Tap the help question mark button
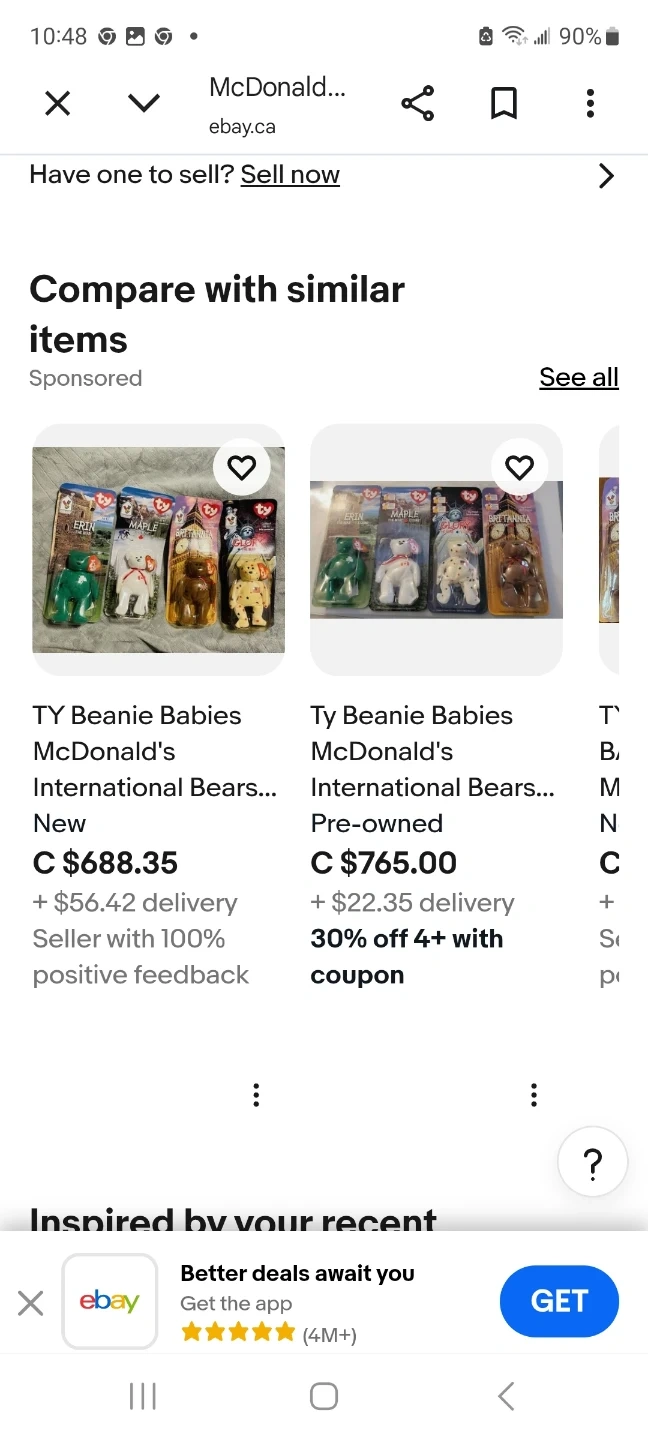 [592, 1163]
